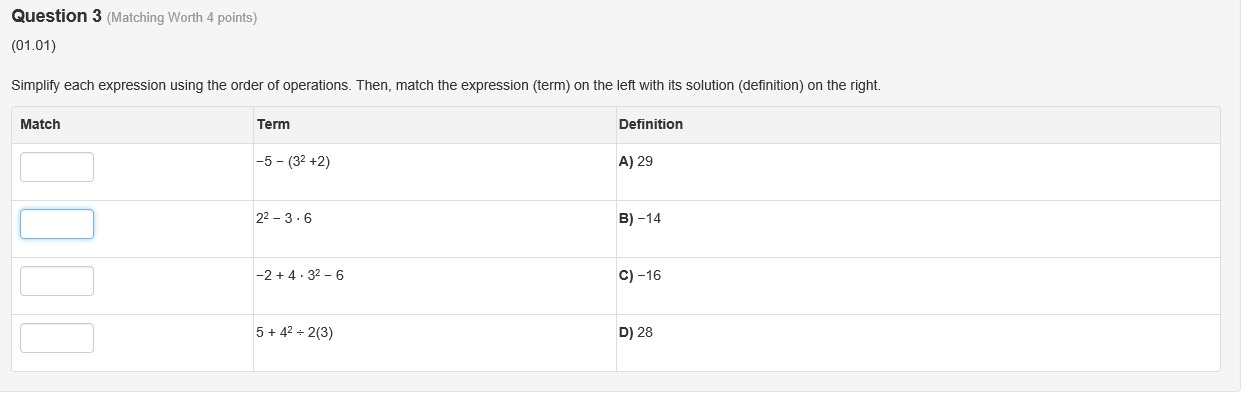Select the expression 5 + 4² ÷ 2(3)

coord(294,332)
